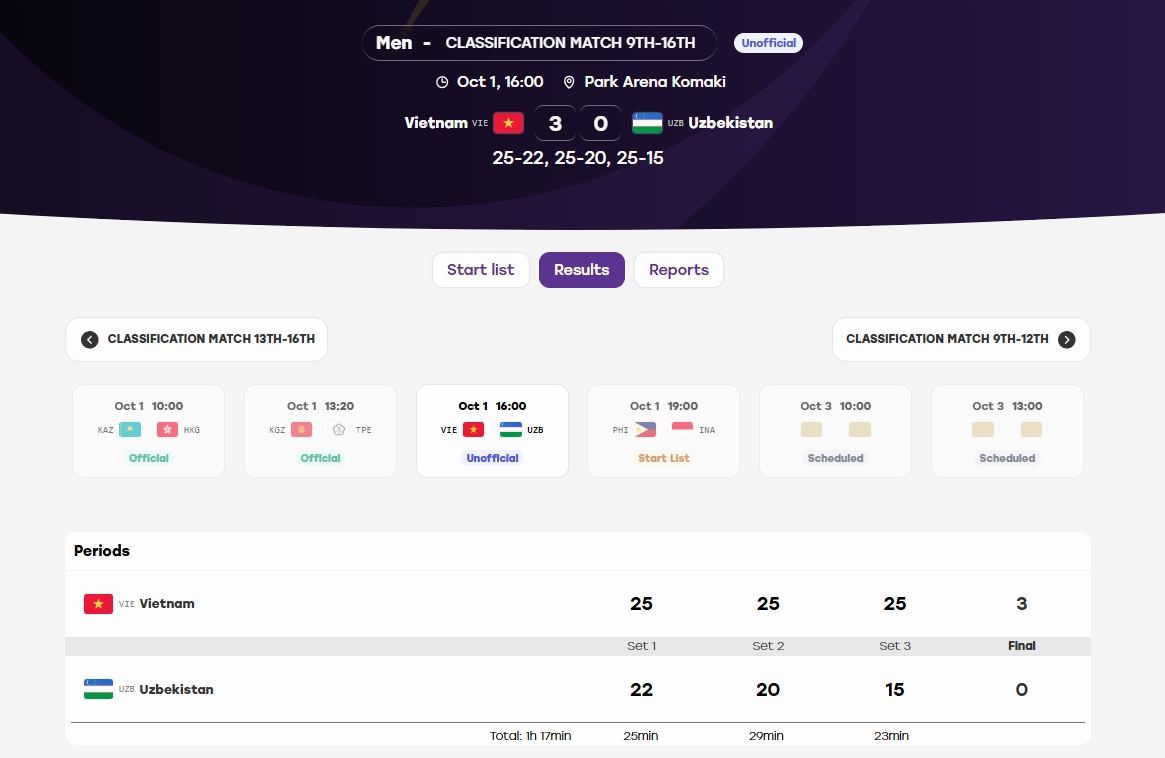
Task: Click the Set 3 column label
Action: pos(895,646)
